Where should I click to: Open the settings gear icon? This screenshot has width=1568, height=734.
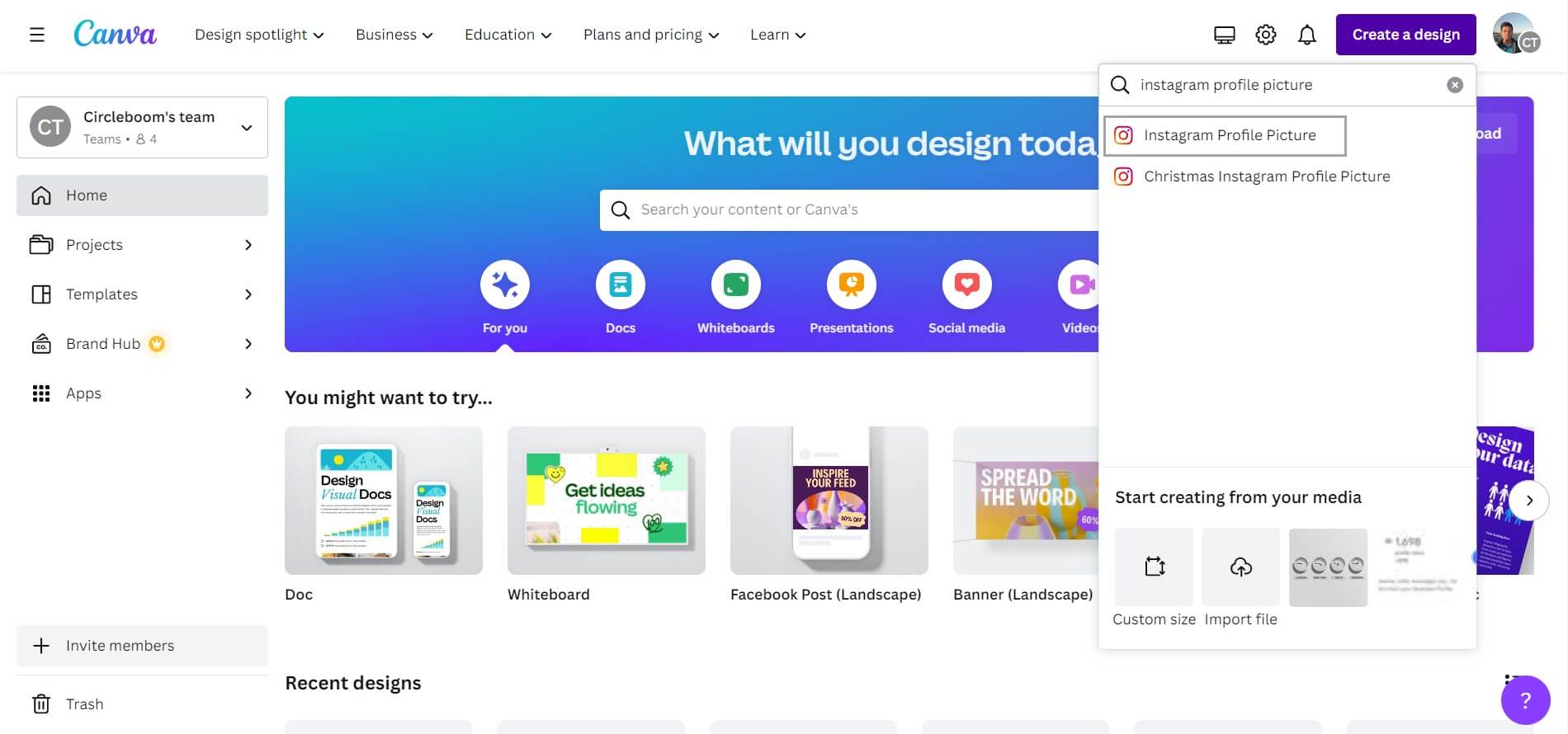[x=1266, y=35]
